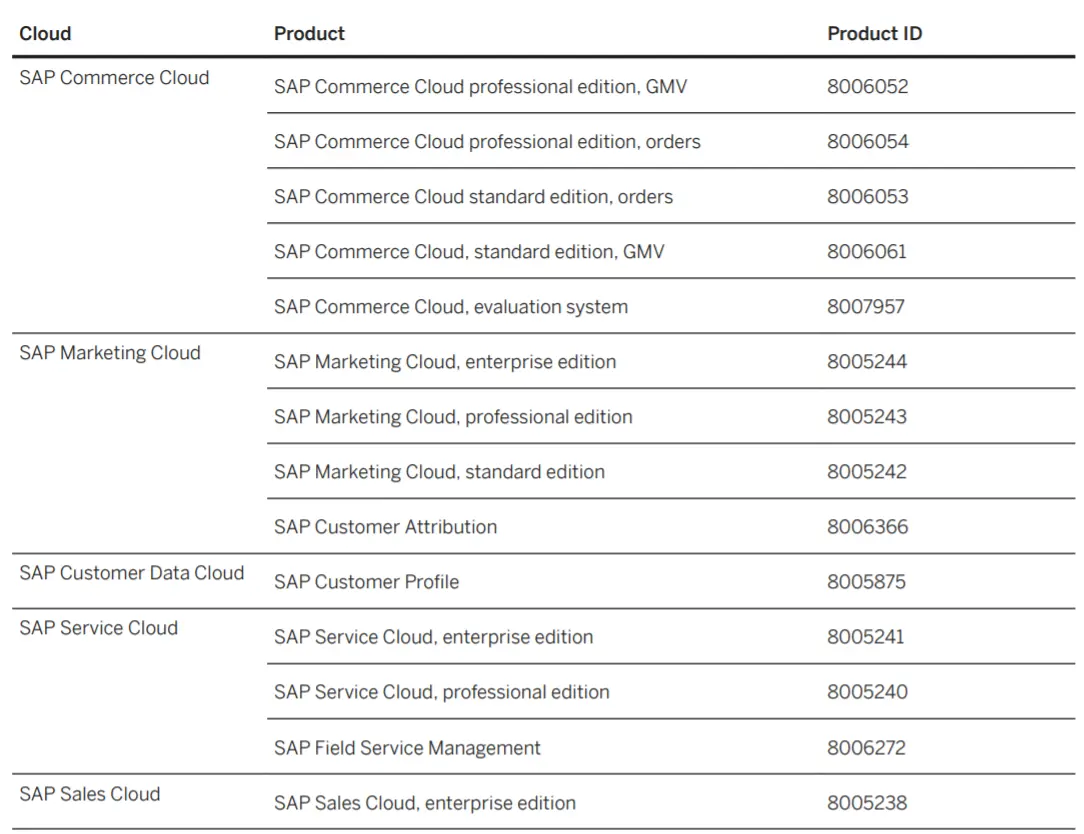Click the SAP Sales Cloud category cell
Screen dimensions: 1084x834
tap(89, 794)
